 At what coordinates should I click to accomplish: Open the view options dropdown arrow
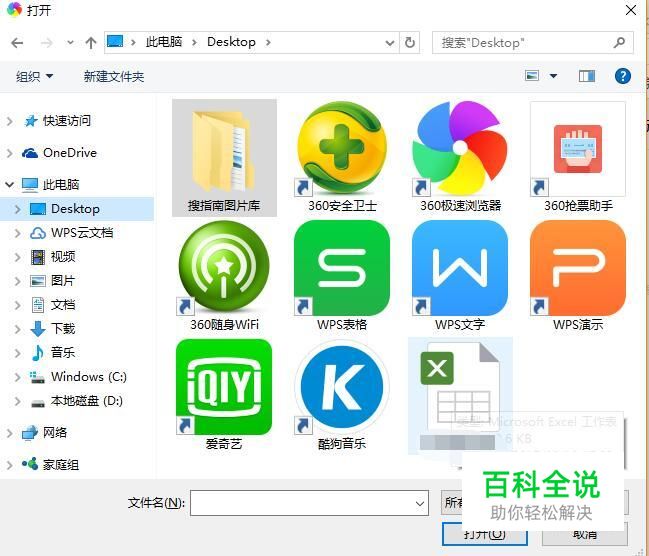(553, 76)
